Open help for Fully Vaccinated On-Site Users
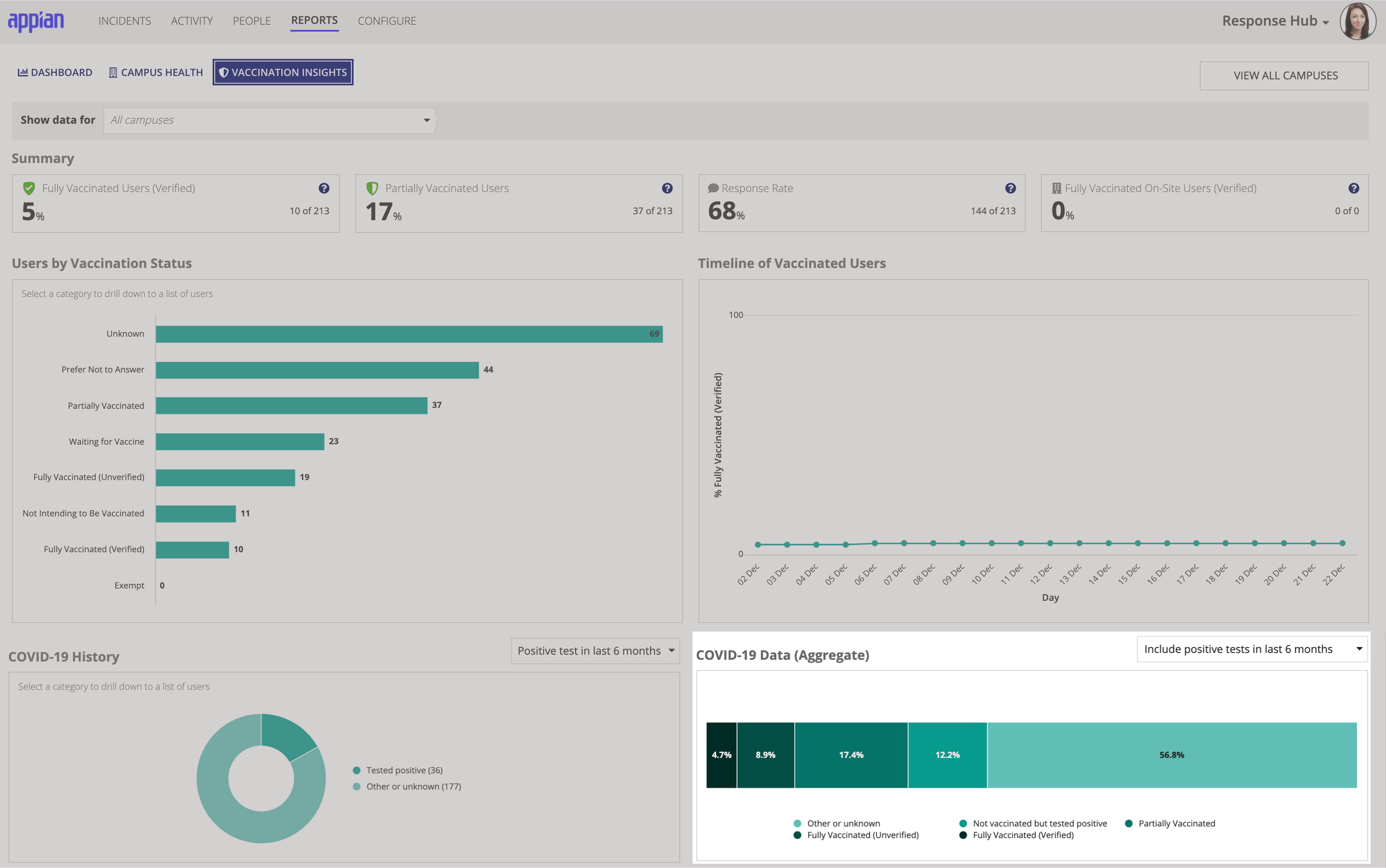 click(1353, 188)
